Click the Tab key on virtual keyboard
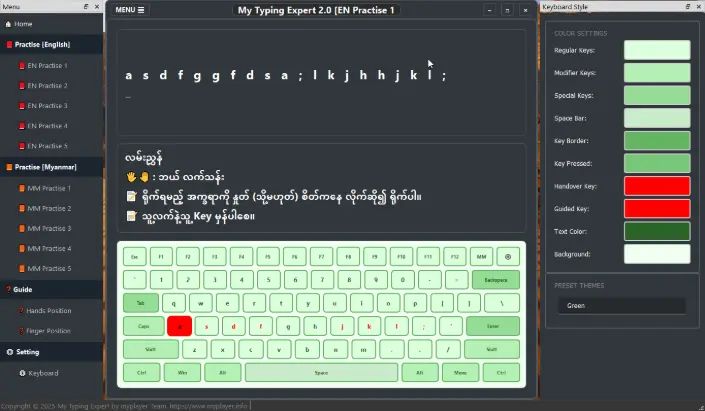Image resolution: width=705 pixels, height=411 pixels. [141, 303]
